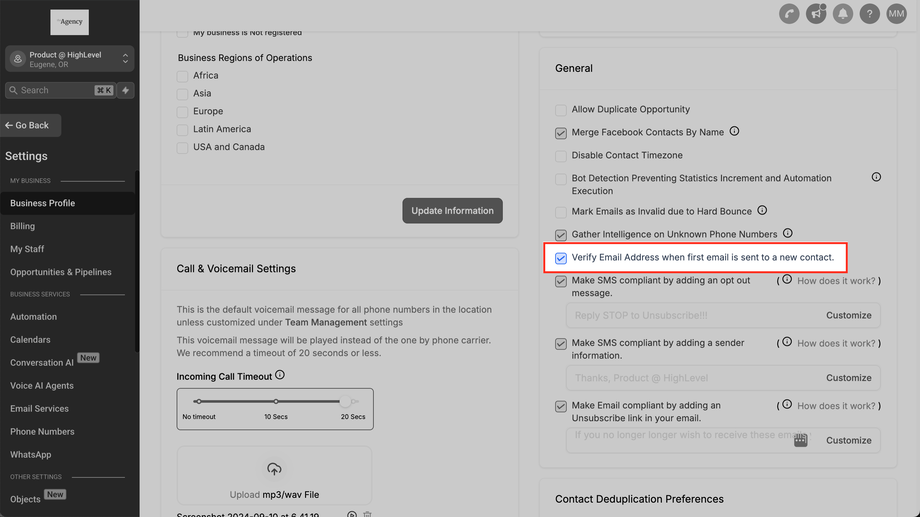
Task: Click the Update Information button
Action: pyautogui.click(x=452, y=211)
